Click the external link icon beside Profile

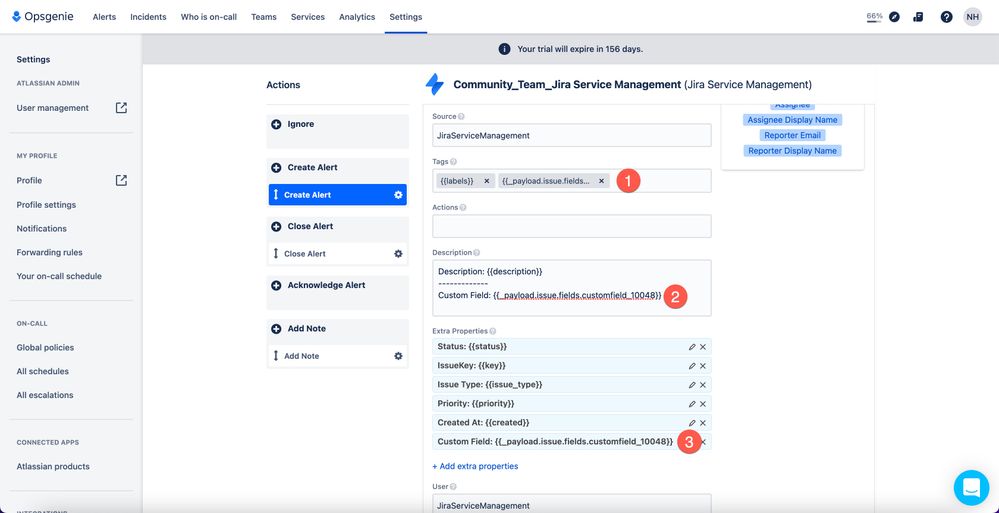coord(121,180)
